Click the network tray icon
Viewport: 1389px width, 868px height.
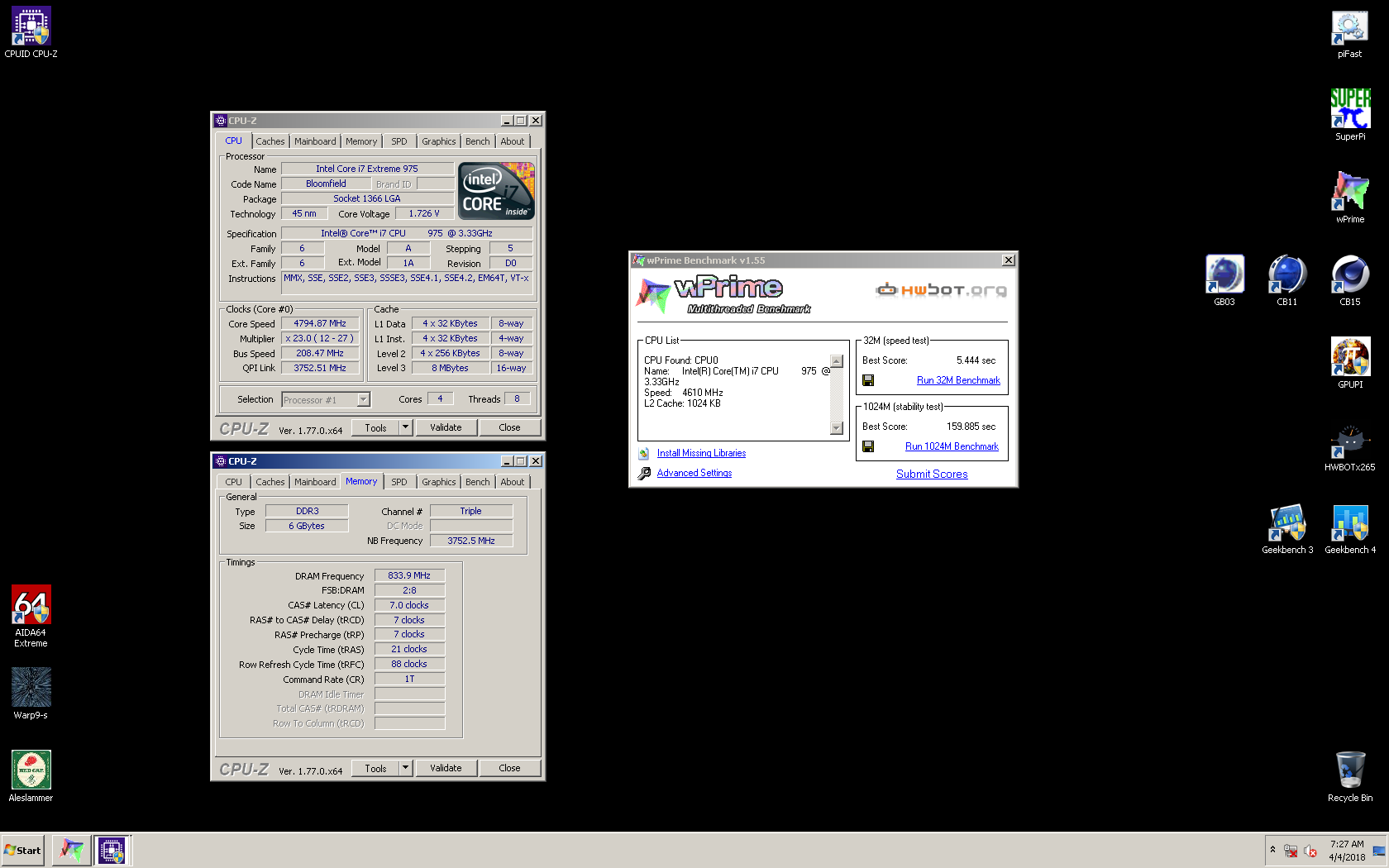click(1291, 851)
